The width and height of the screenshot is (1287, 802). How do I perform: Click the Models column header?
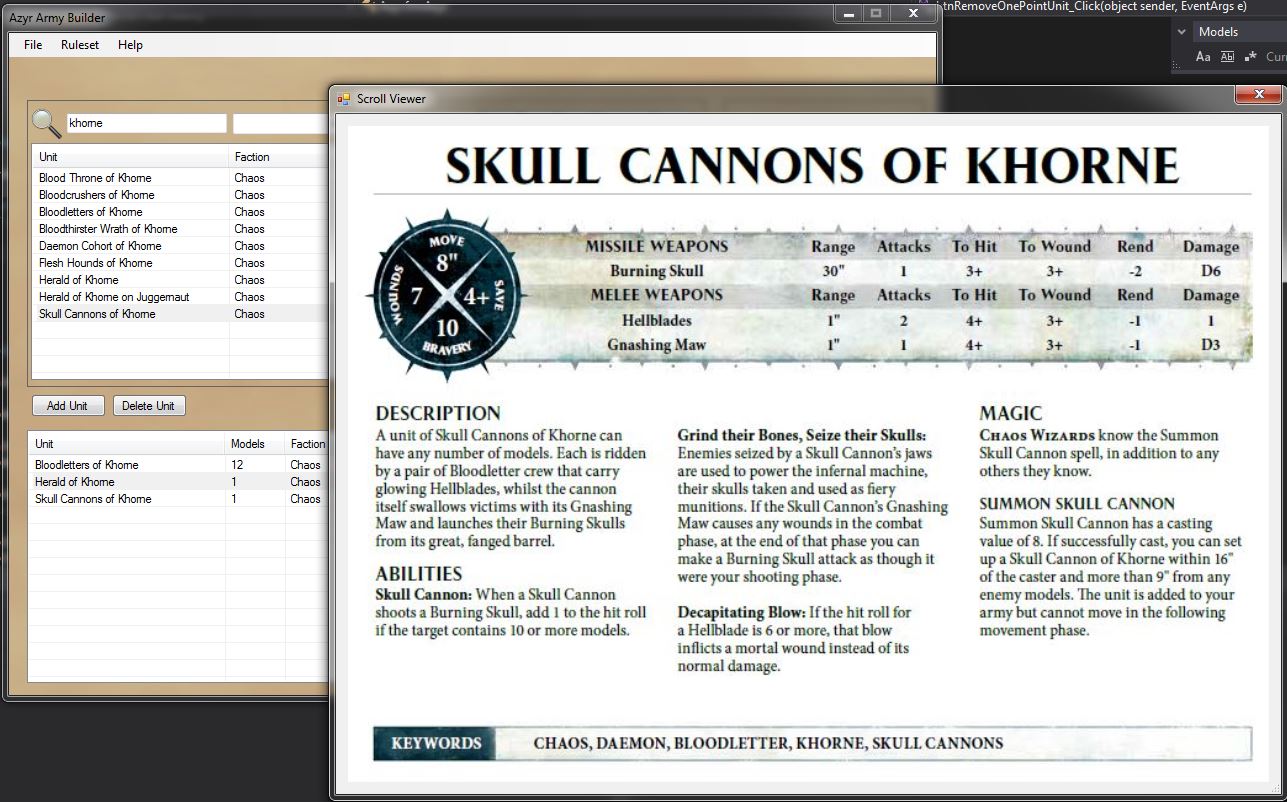[x=255, y=444]
